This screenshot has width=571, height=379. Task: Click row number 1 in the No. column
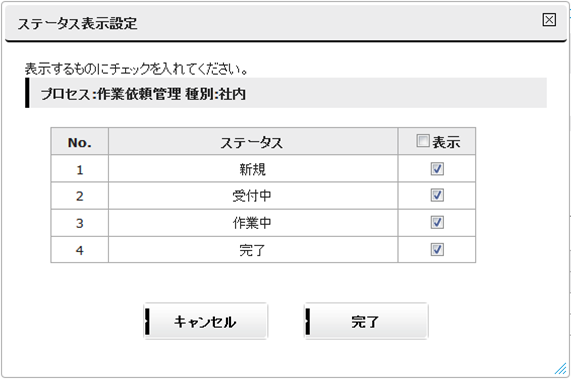(x=79, y=169)
